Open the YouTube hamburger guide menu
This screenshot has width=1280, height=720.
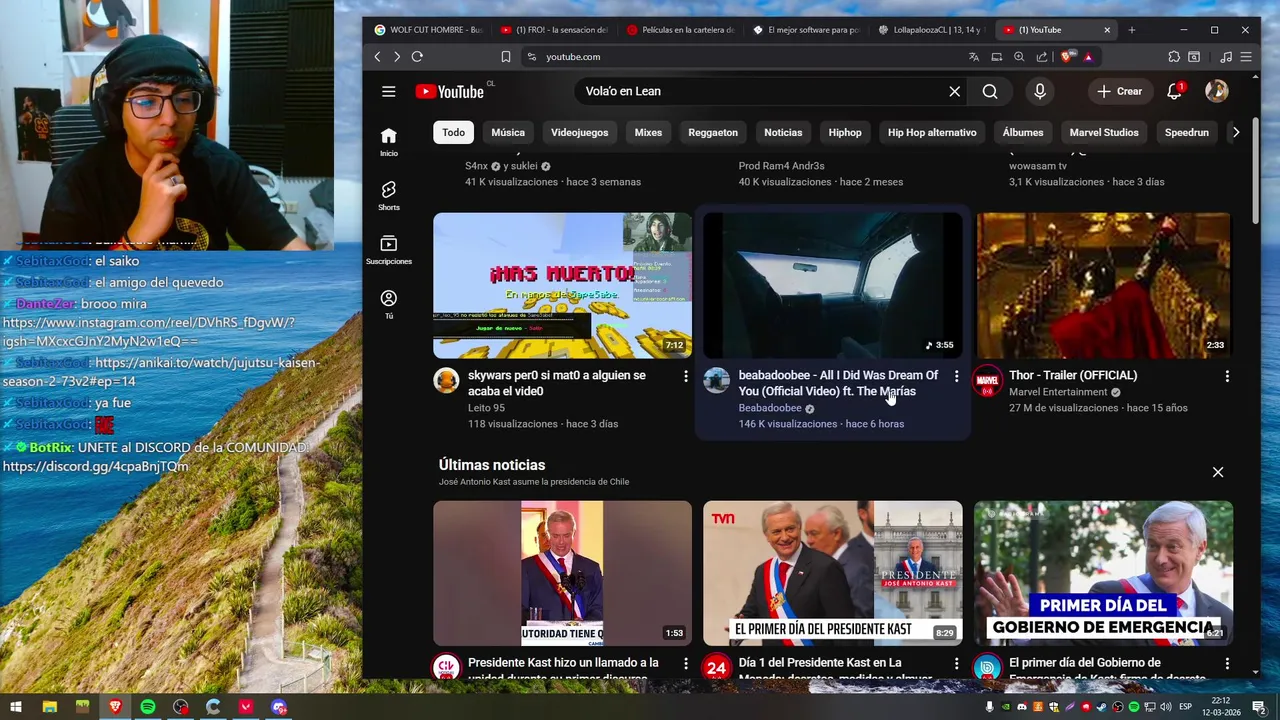click(388, 91)
